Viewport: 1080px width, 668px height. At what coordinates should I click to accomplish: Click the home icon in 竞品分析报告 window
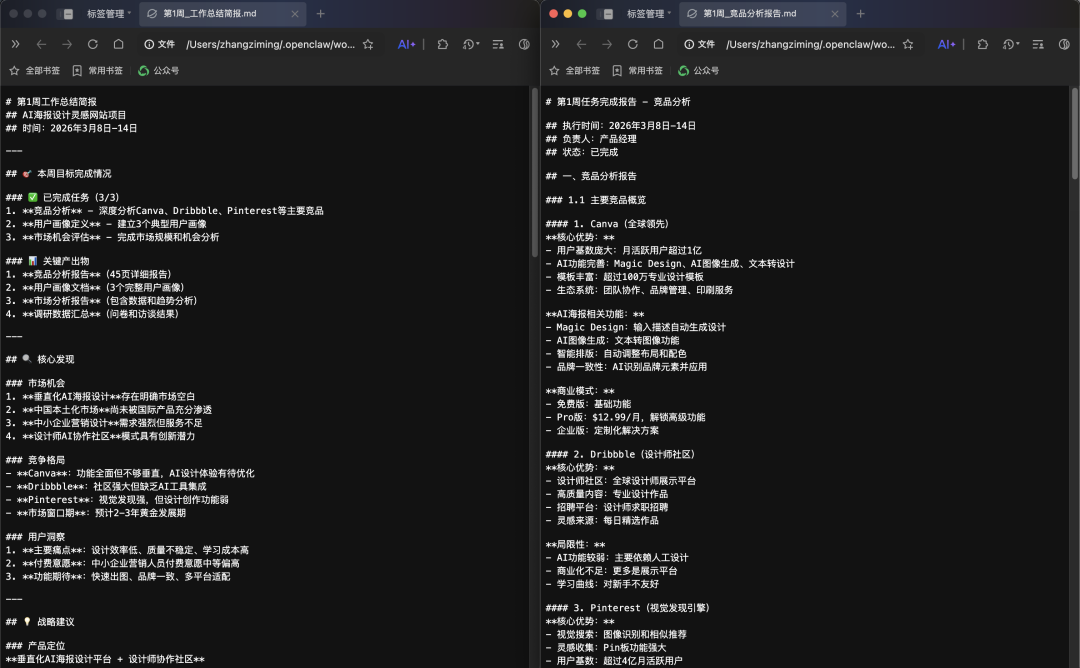pyautogui.click(x=659, y=44)
